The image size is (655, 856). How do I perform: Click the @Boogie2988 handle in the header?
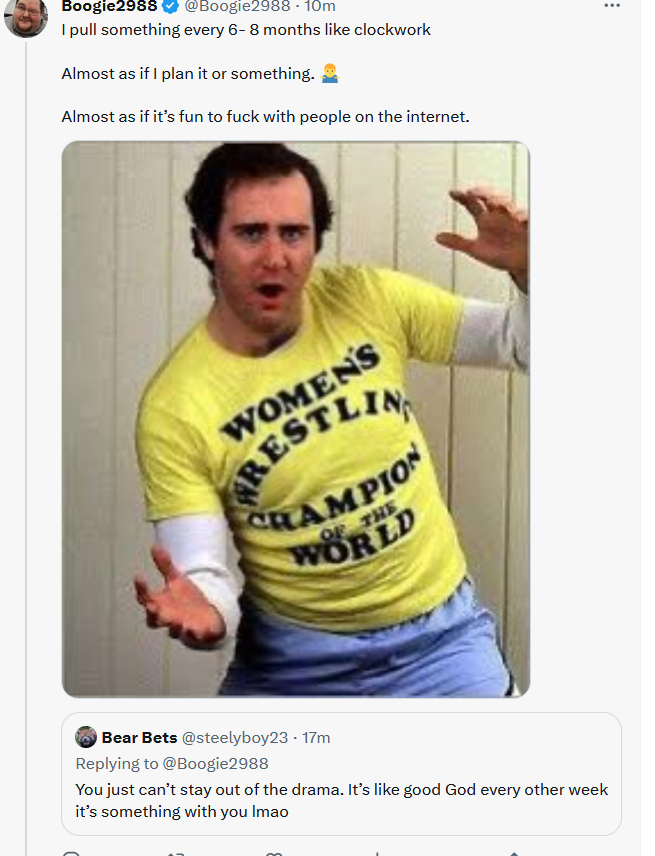[x=237, y=6]
